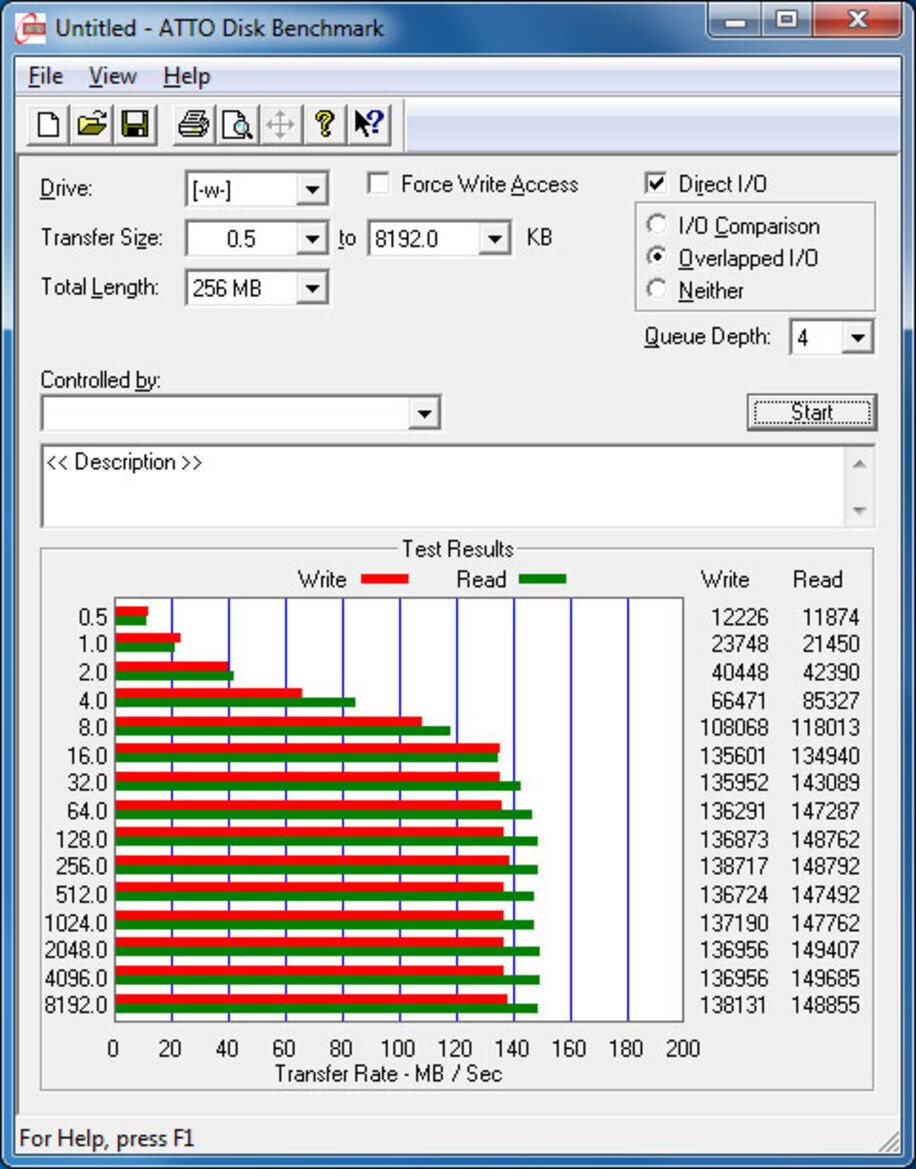Image resolution: width=916 pixels, height=1169 pixels.
Task: Click the New document toolbar icon
Action: pos(48,124)
